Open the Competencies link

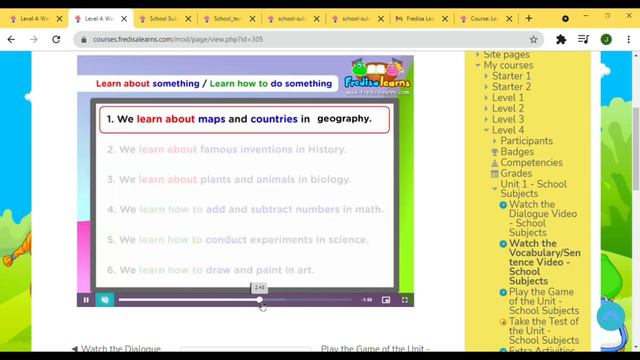pos(531,162)
